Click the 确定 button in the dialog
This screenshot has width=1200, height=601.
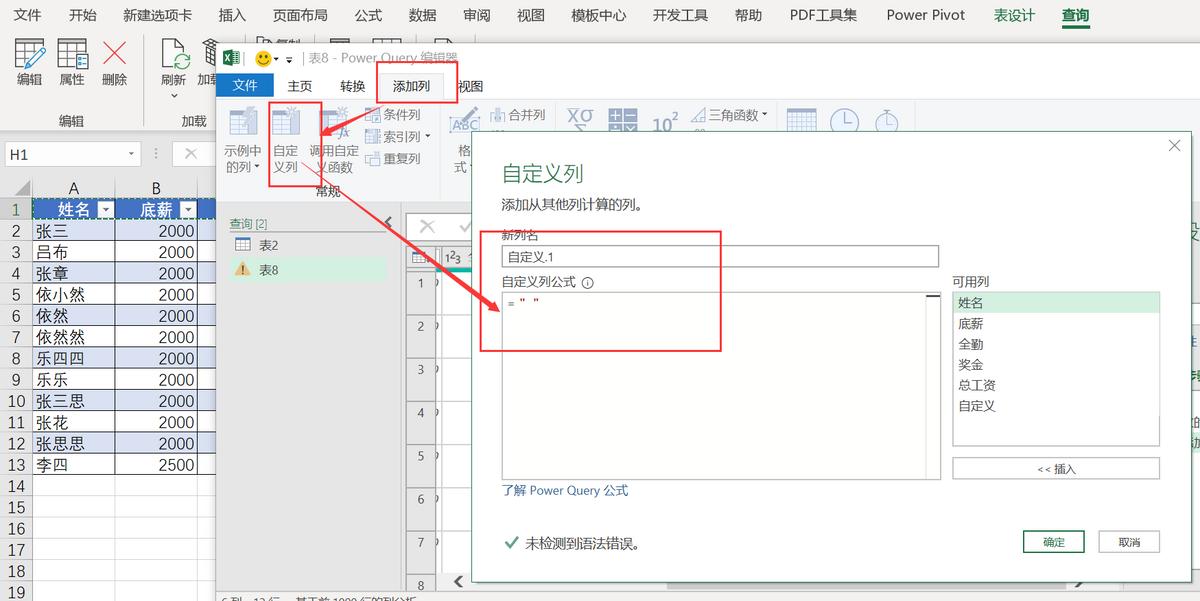point(1053,541)
